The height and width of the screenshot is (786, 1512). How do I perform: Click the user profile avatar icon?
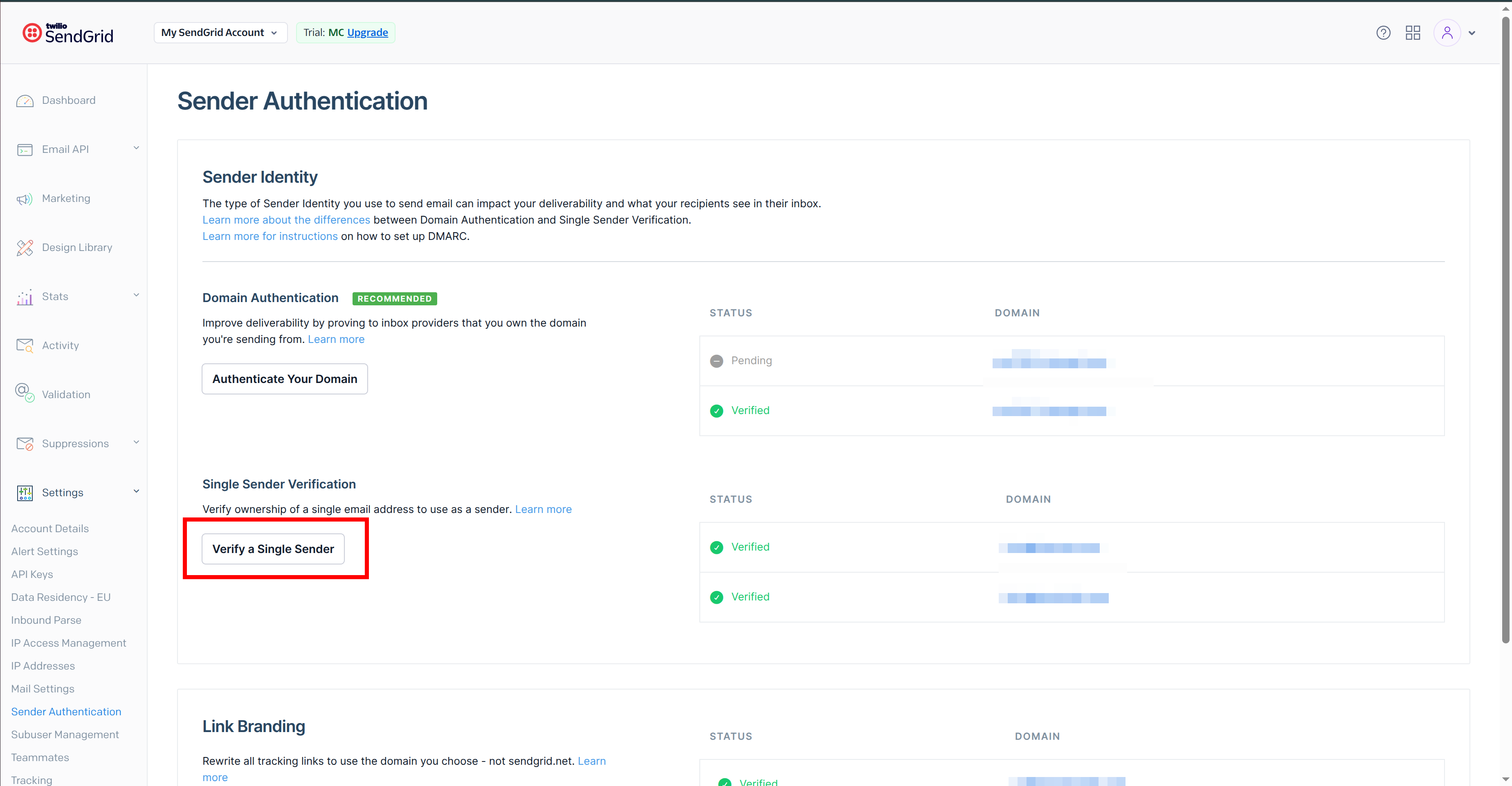1447,33
